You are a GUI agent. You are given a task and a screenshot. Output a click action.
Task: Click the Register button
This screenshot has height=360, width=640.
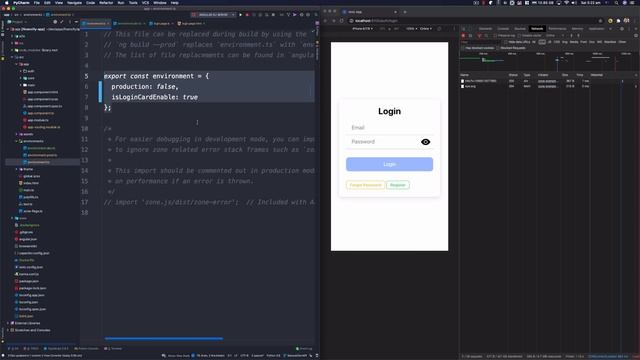click(398, 185)
